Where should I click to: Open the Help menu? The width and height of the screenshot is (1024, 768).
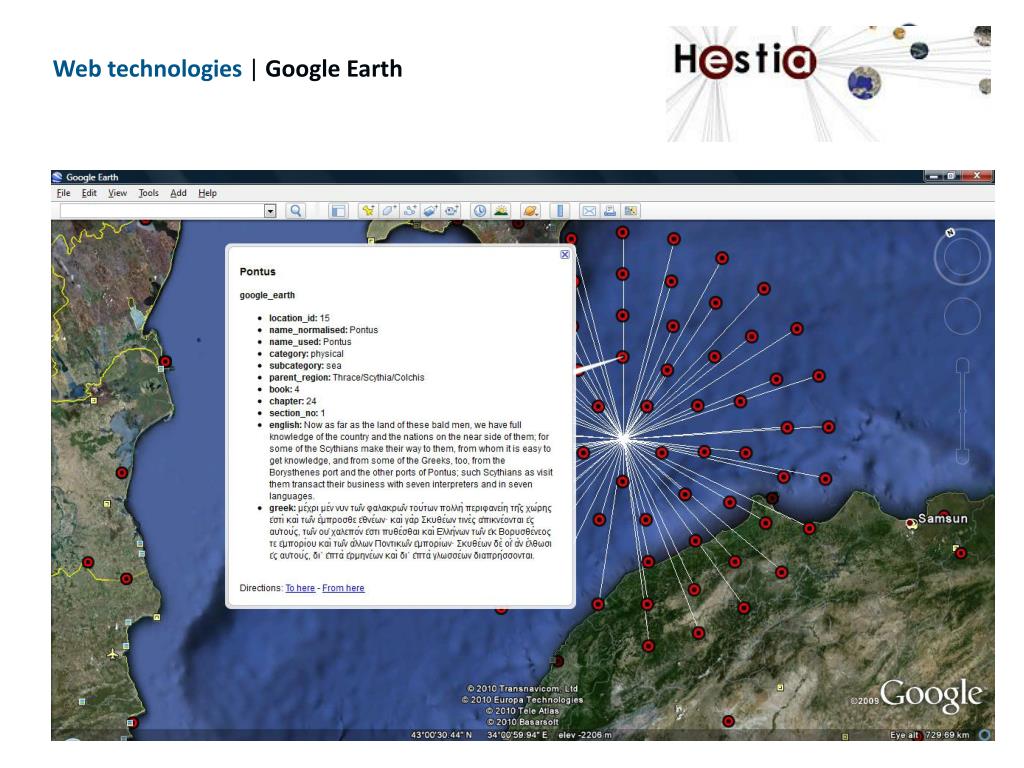(x=208, y=193)
